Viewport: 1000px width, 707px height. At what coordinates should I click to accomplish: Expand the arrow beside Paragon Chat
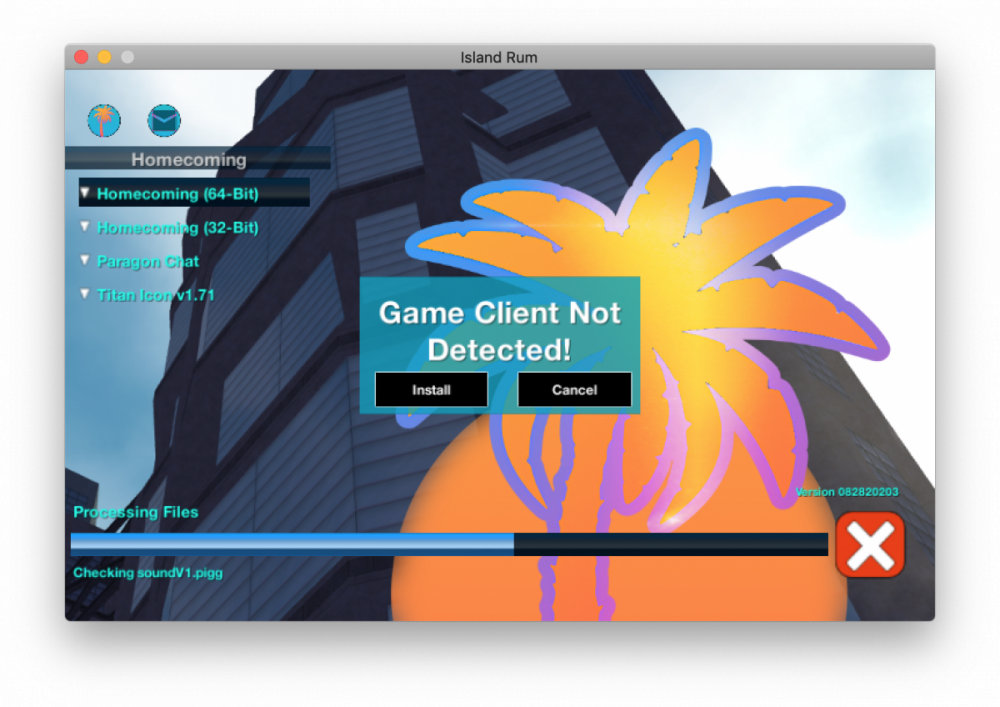(85, 260)
